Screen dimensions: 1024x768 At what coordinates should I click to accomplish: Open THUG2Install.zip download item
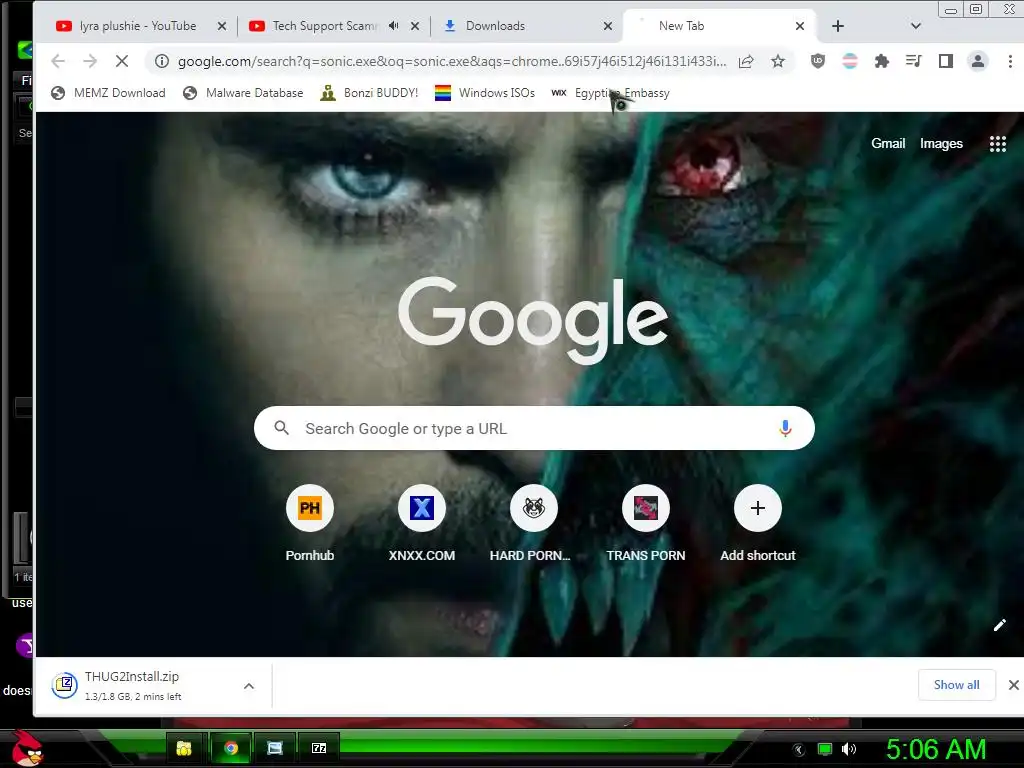tap(131, 686)
